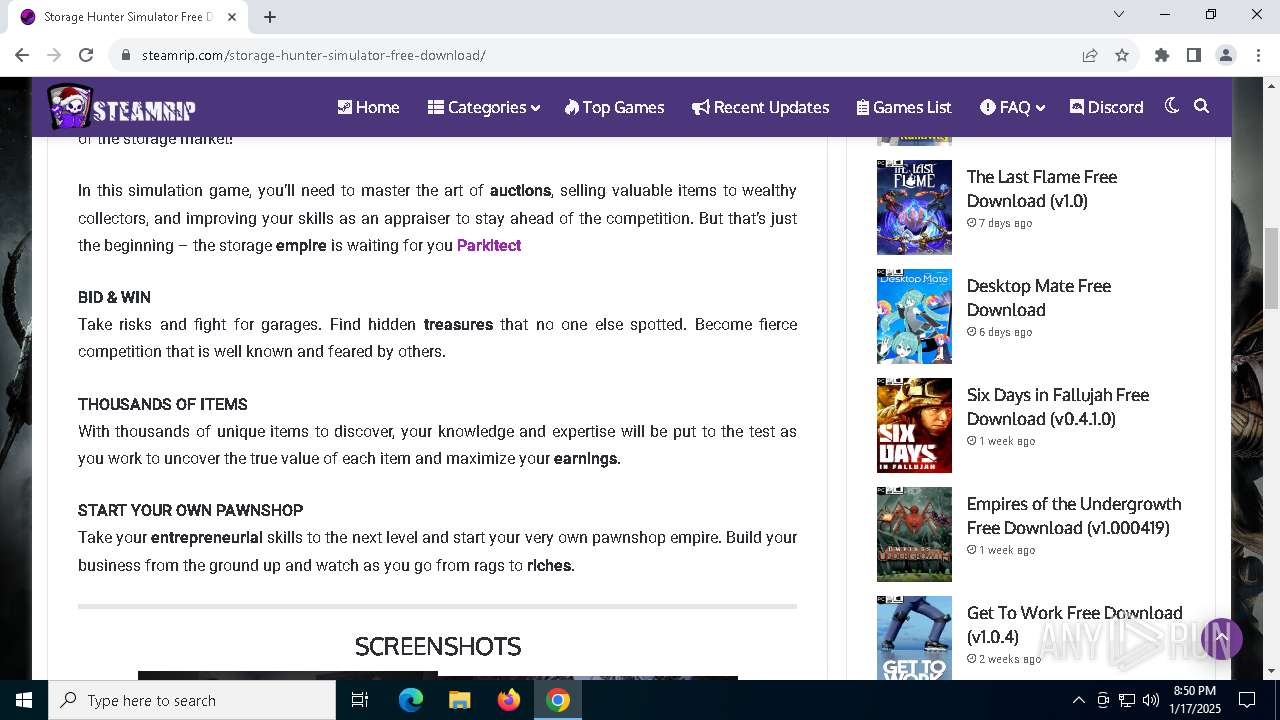The height and width of the screenshot is (720, 1280).
Task: Expand the FAQ dropdown menu
Action: pyautogui.click(x=1012, y=107)
